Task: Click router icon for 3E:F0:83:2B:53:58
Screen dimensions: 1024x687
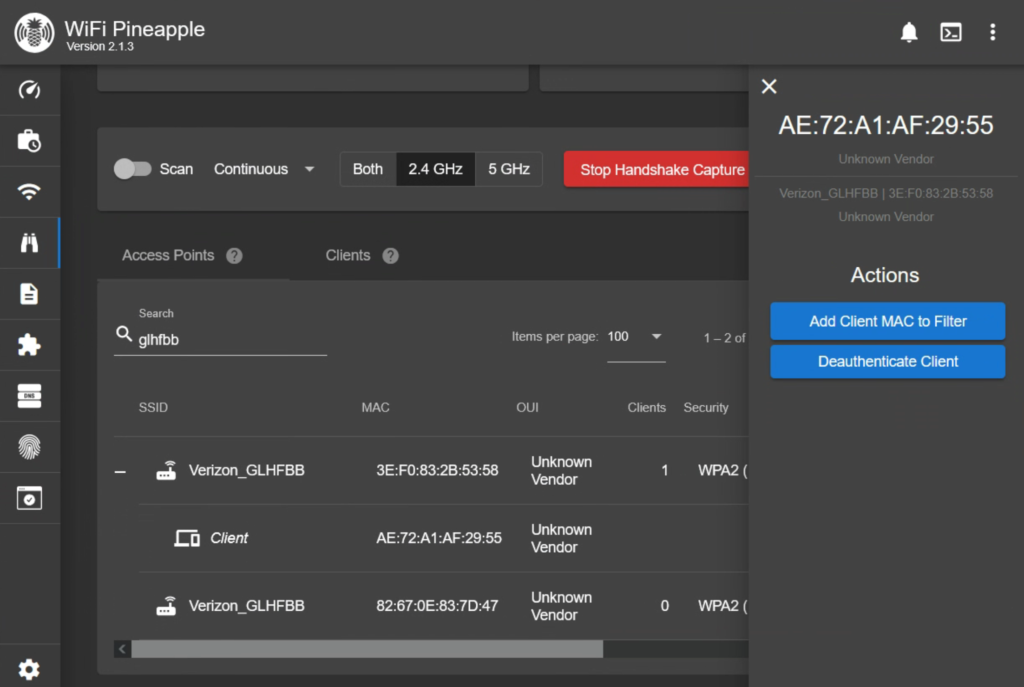Action: (167, 470)
